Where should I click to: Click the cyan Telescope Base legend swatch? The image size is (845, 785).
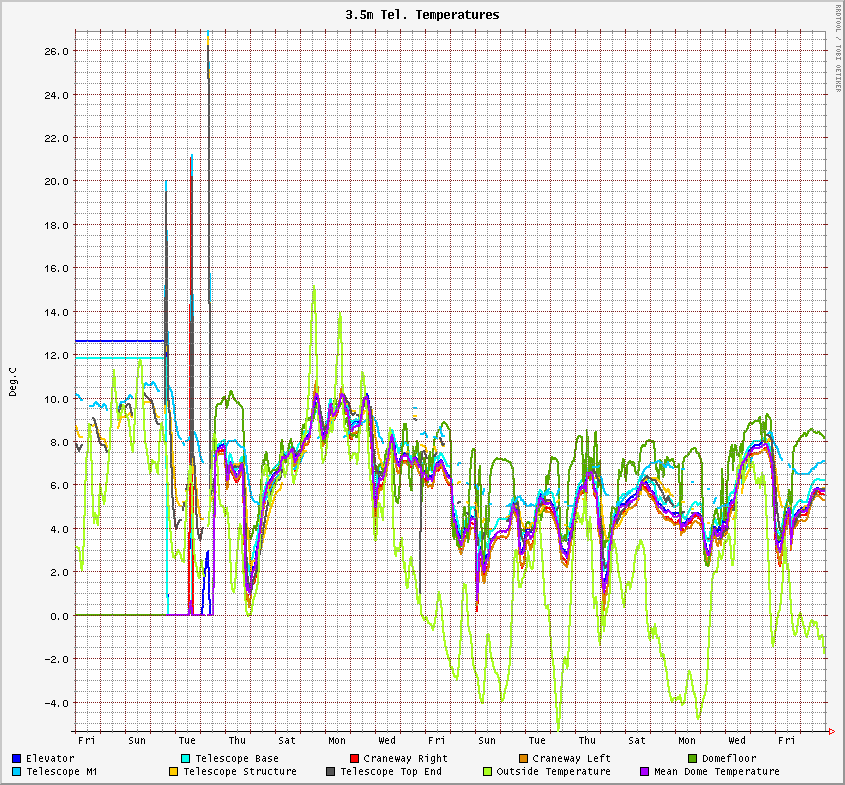pyautogui.click(x=185, y=758)
